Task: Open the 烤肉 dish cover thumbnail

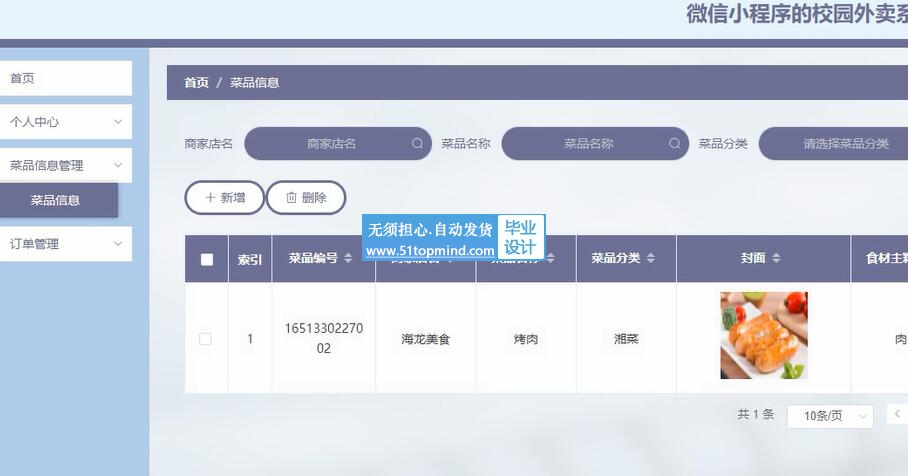Action: coord(764,335)
